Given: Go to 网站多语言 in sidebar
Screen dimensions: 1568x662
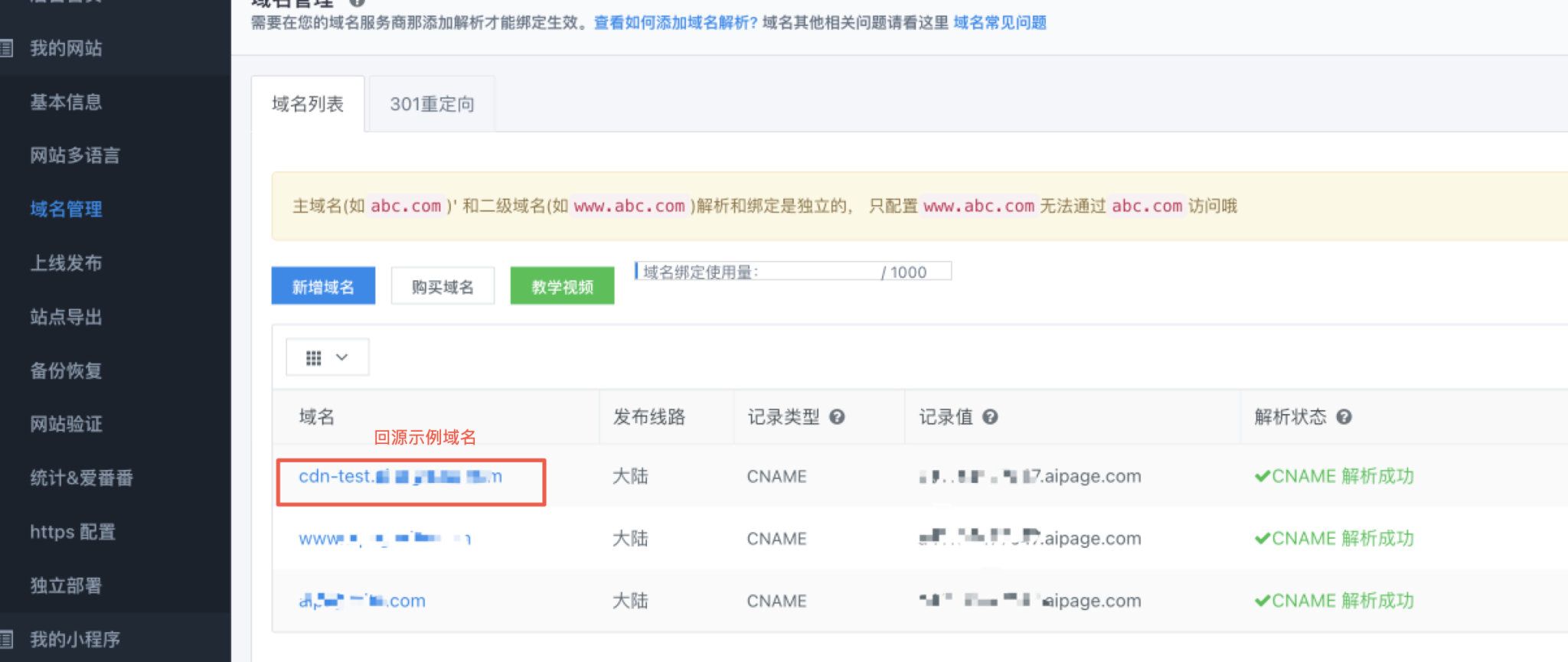Looking at the screenshot, I should coord(75,155).
